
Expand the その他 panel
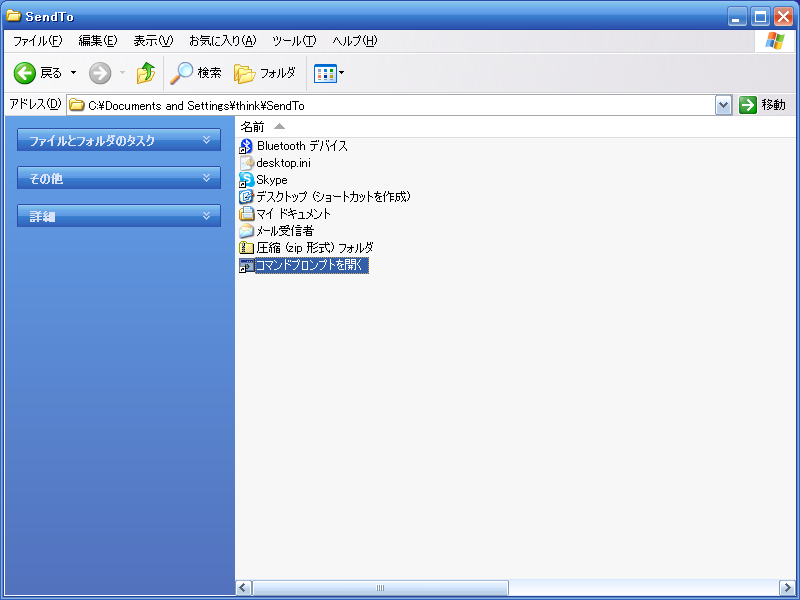click(119, 178)
